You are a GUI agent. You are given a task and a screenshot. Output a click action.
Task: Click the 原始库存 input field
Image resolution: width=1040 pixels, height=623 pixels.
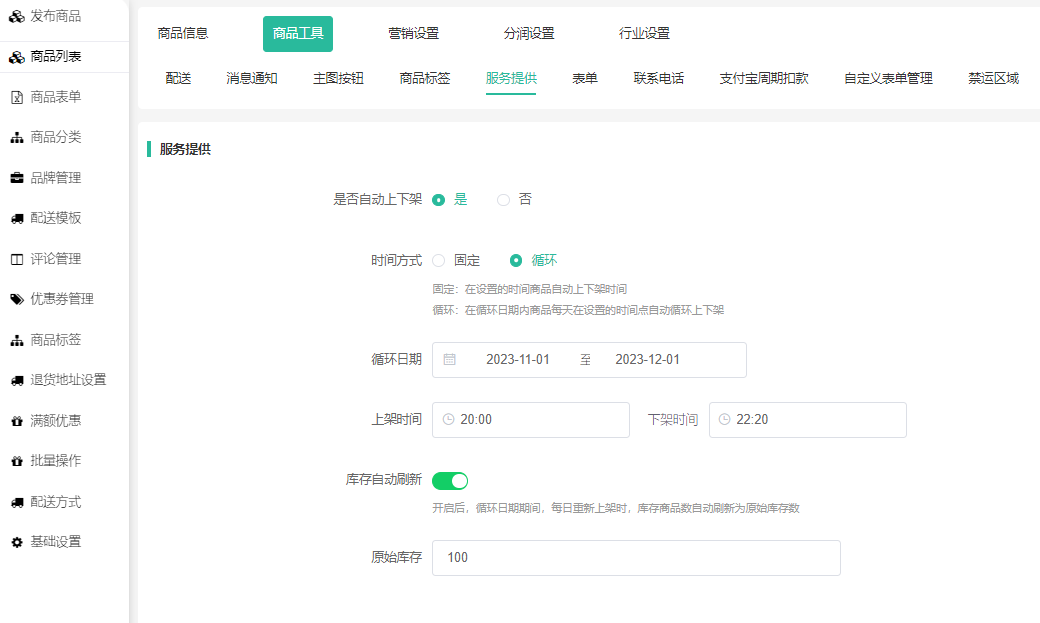click(x=636, y=558)
